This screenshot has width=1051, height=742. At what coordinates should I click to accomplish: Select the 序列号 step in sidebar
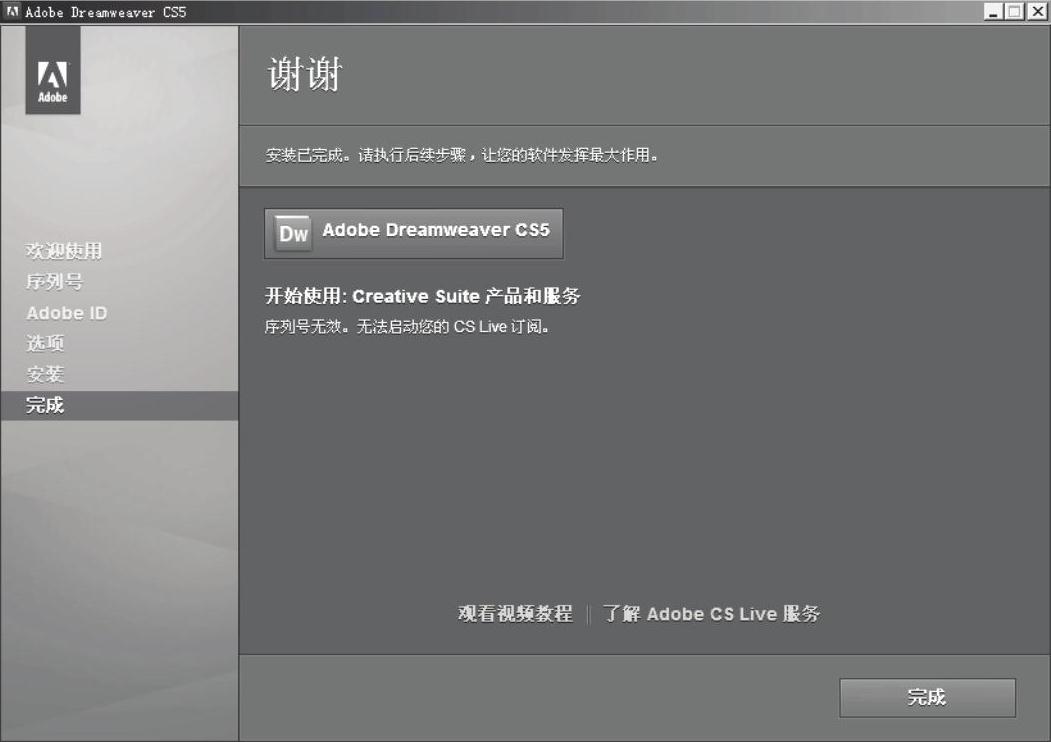point(54,282)
